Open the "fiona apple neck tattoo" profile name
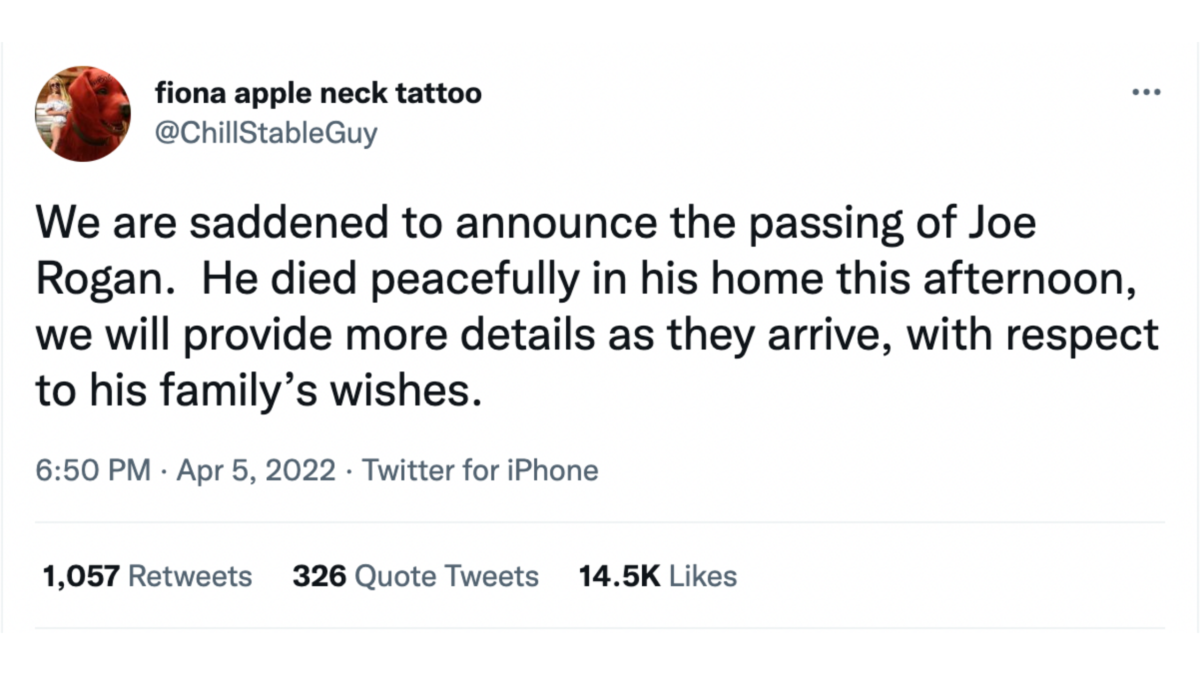 [x=319, y=94]
